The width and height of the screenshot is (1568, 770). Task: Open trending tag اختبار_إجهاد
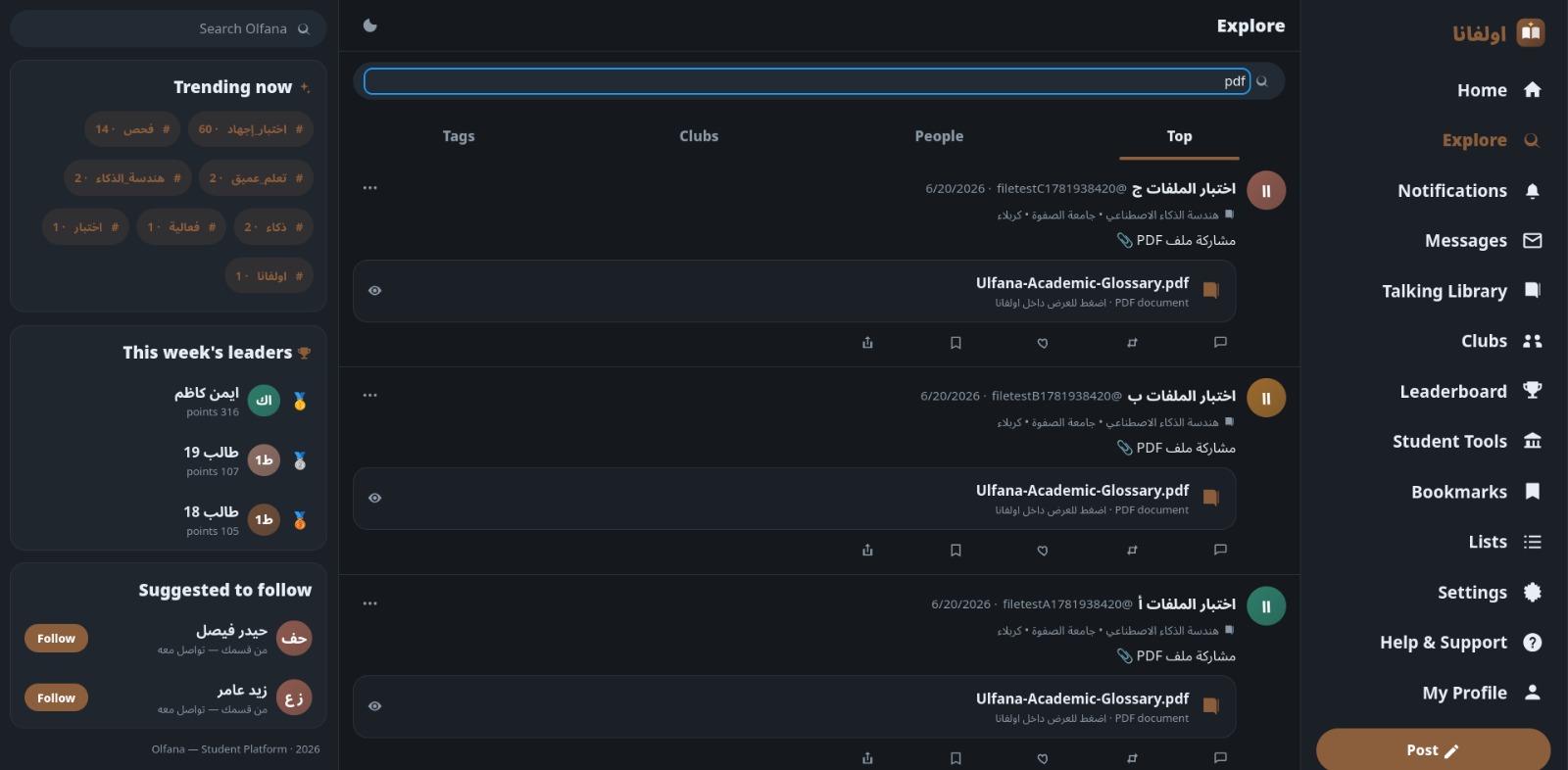point(251,129)
